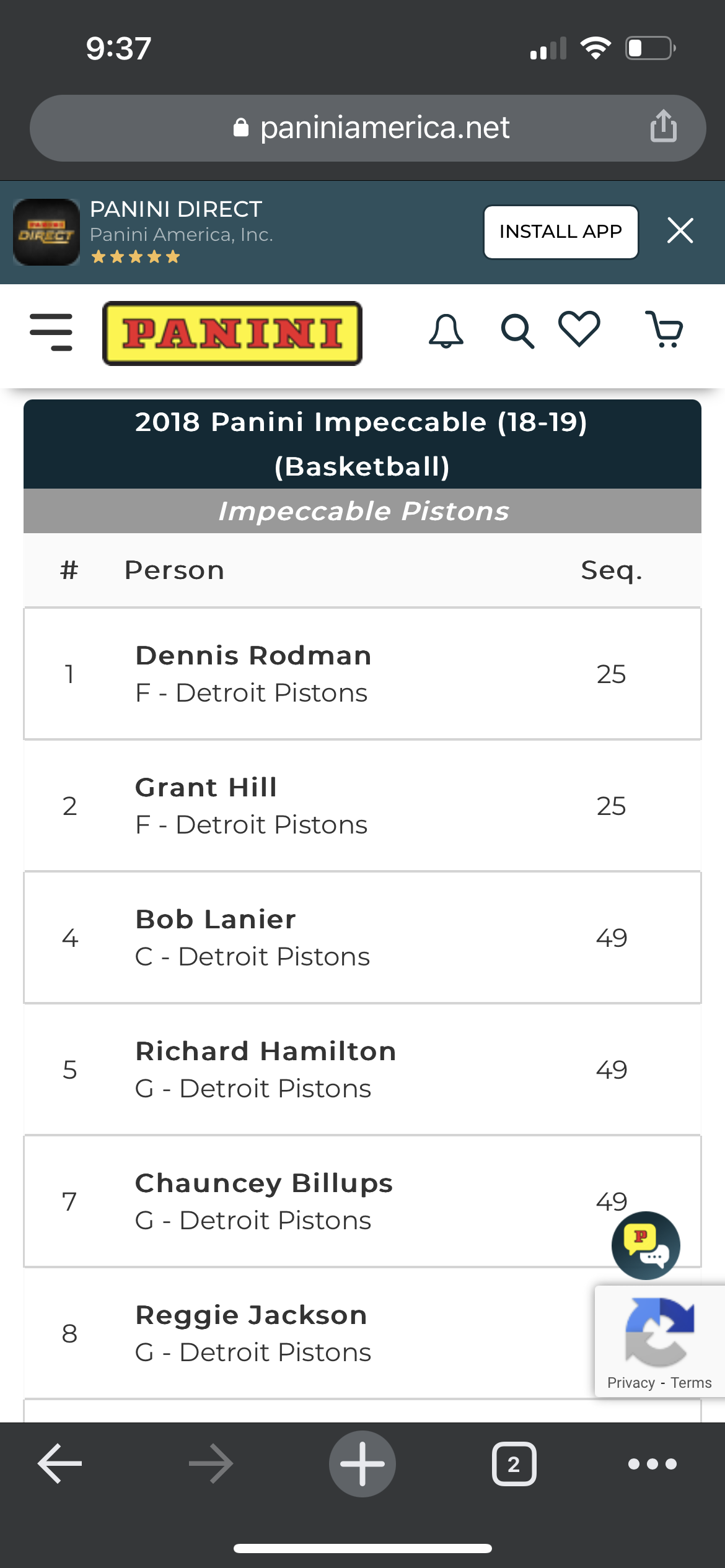Open the shopping cart icon

point(664,329)
